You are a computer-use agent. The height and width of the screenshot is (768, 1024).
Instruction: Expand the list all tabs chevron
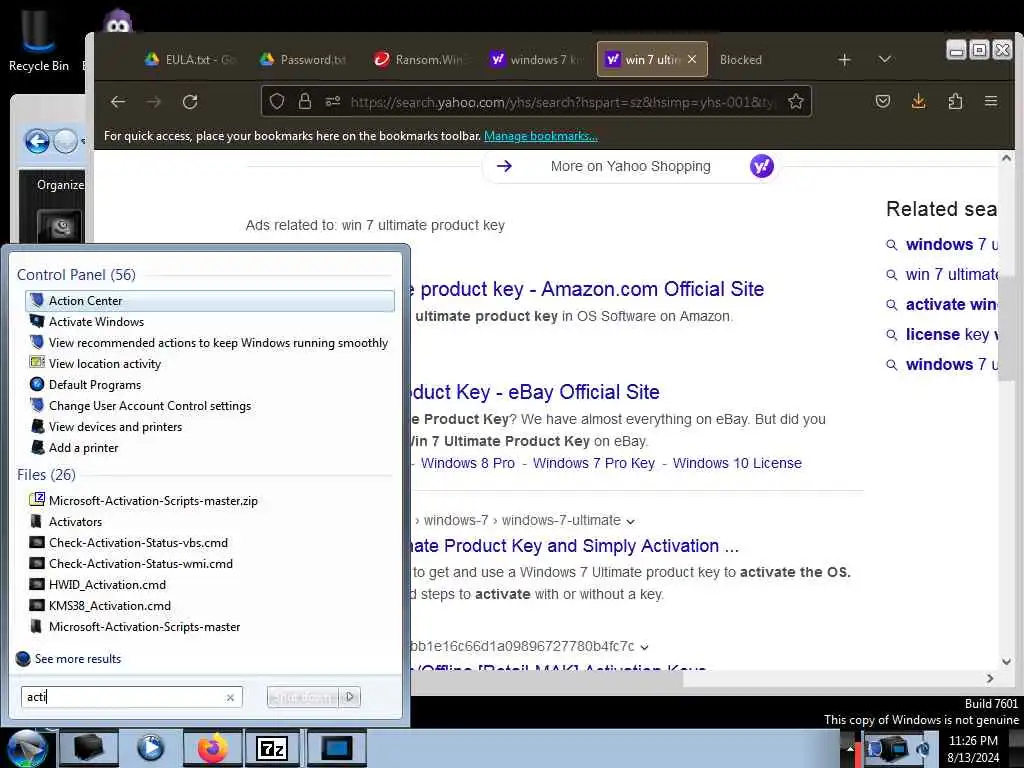pyautogui.click(x=885, y=59)
